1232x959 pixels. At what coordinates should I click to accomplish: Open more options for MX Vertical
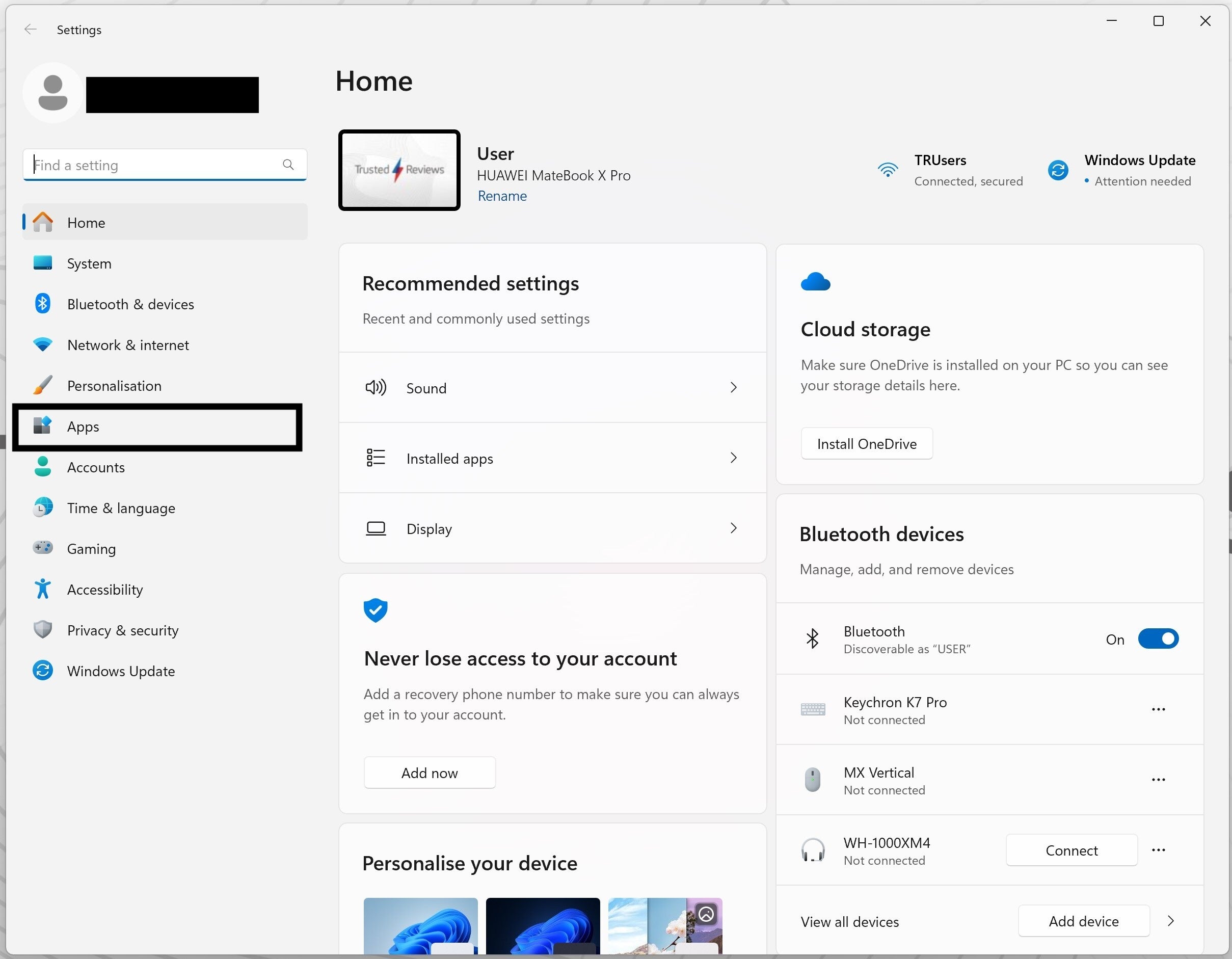[1159, 780]
